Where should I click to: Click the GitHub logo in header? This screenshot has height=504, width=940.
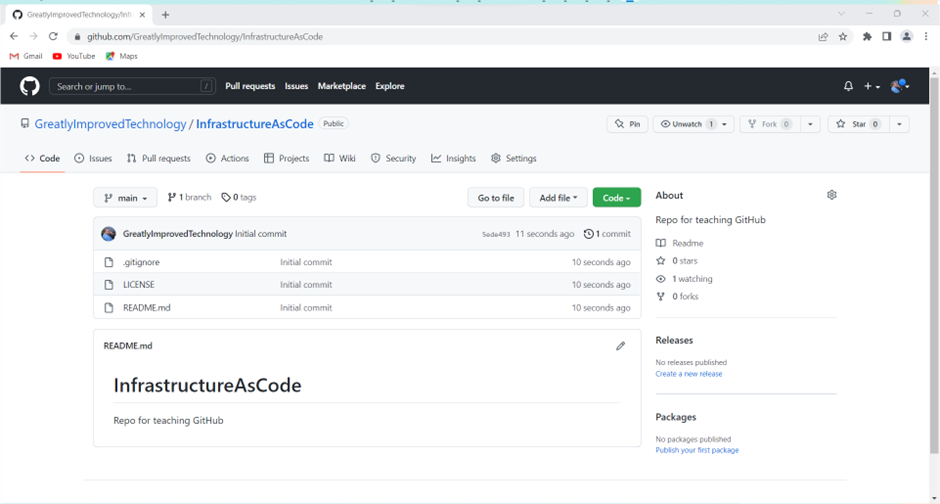tap(30, 86)
